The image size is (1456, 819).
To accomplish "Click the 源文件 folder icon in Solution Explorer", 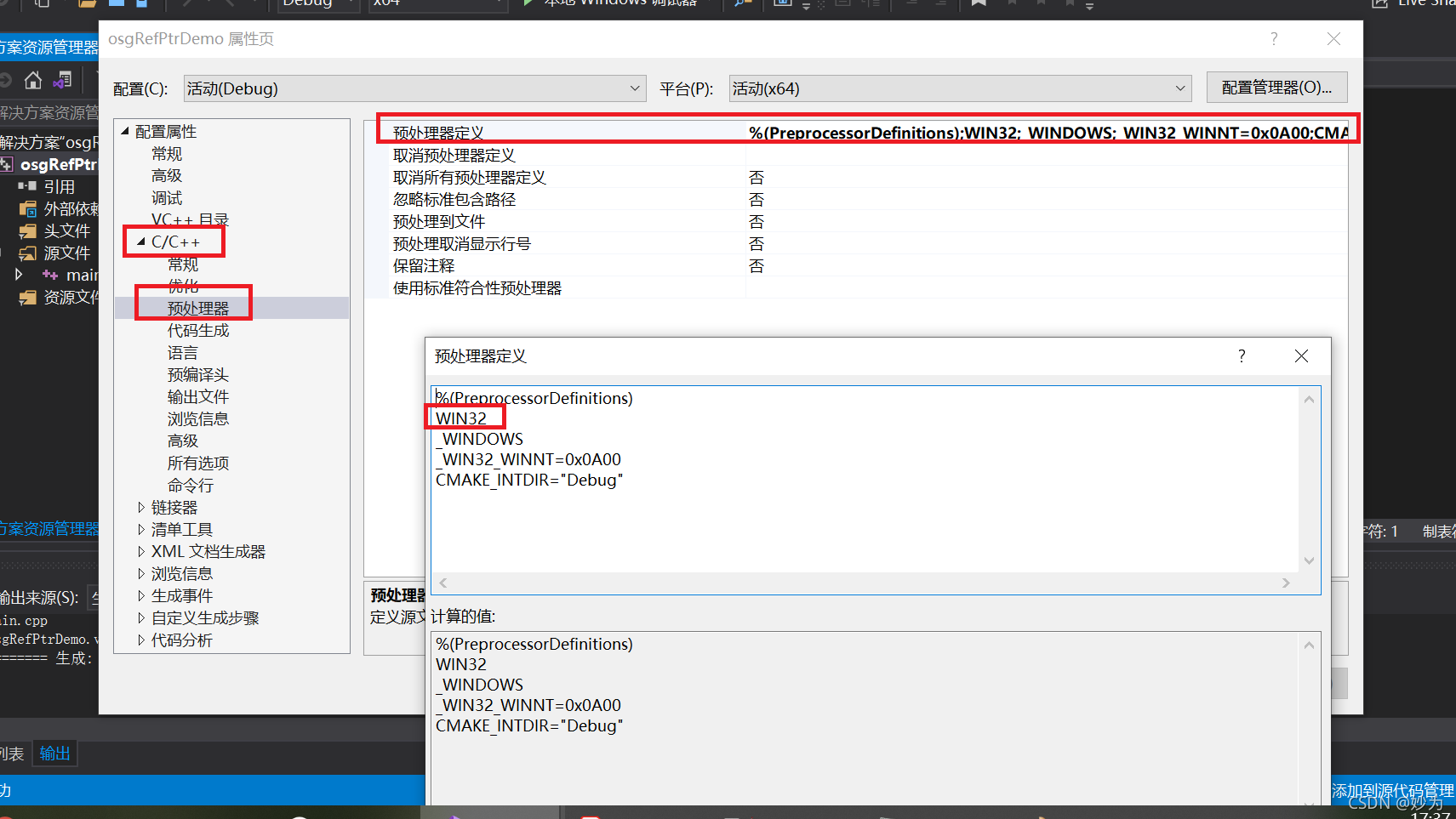I will 27,253.
